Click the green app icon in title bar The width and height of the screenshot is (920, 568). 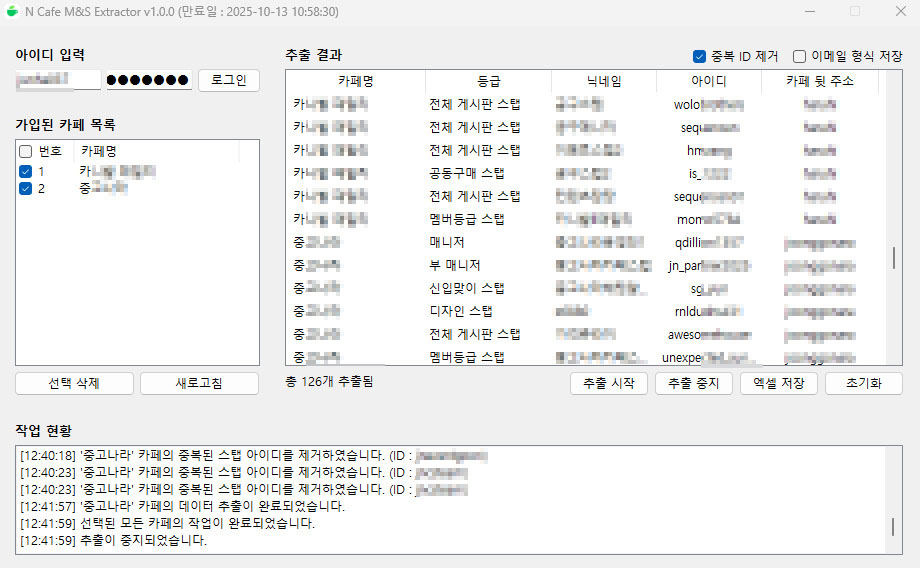tap(12, 11)
